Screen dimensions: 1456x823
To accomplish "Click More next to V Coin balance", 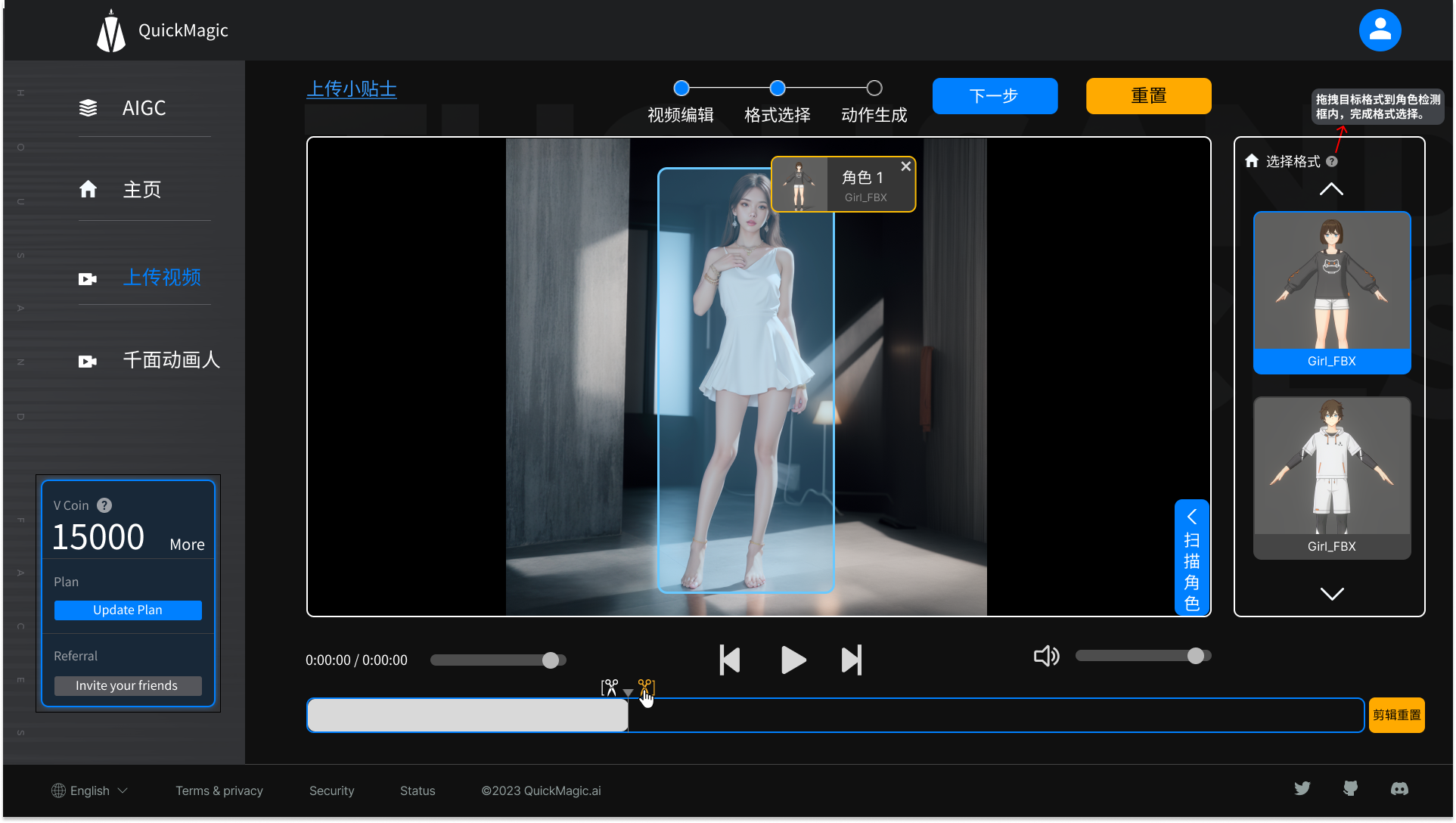I will 187,545.
